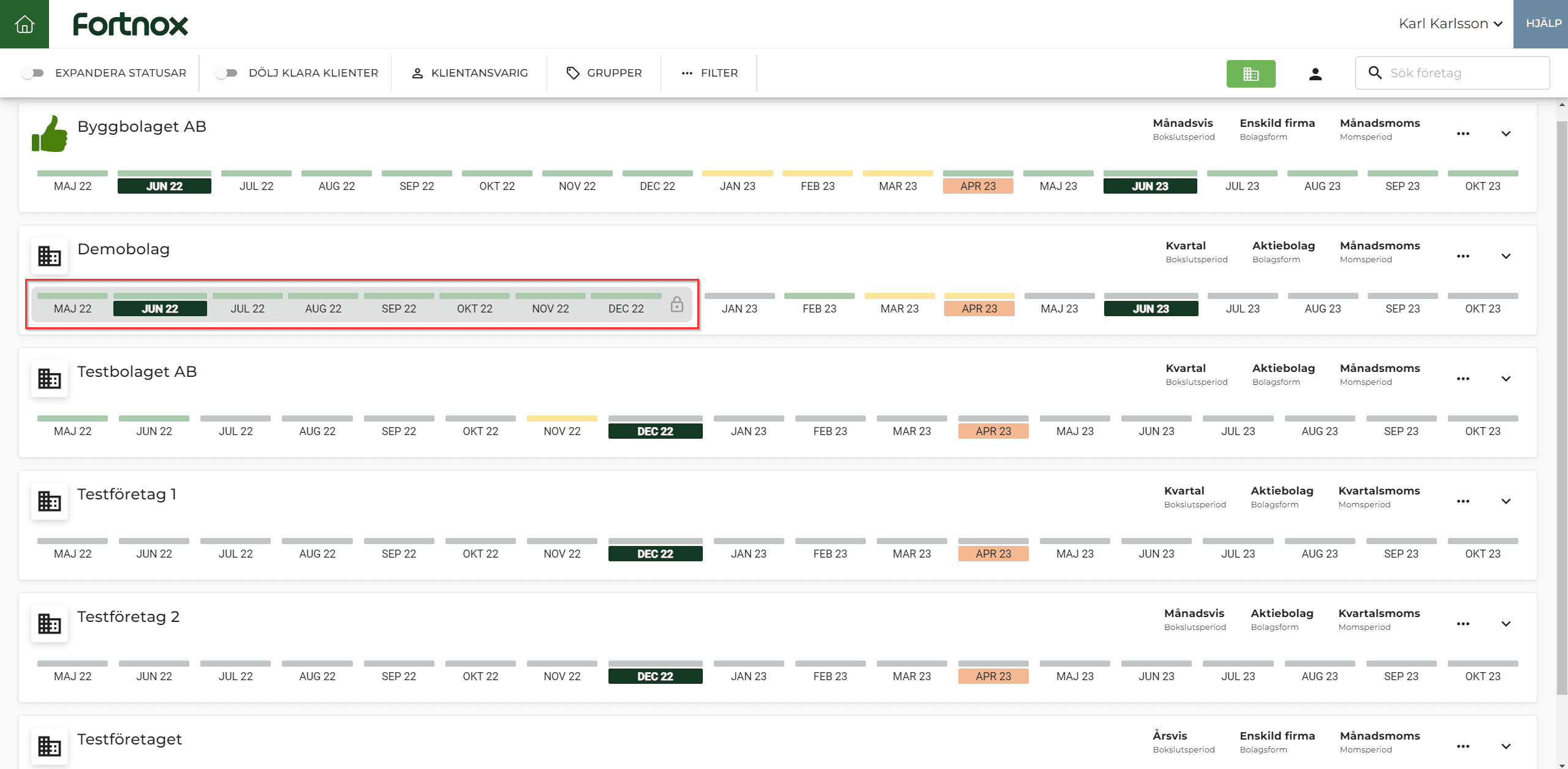This screenshot has height=769, width=1568.
Task: Click the Testföretaget building icon
Action: [x=50, y=746]
